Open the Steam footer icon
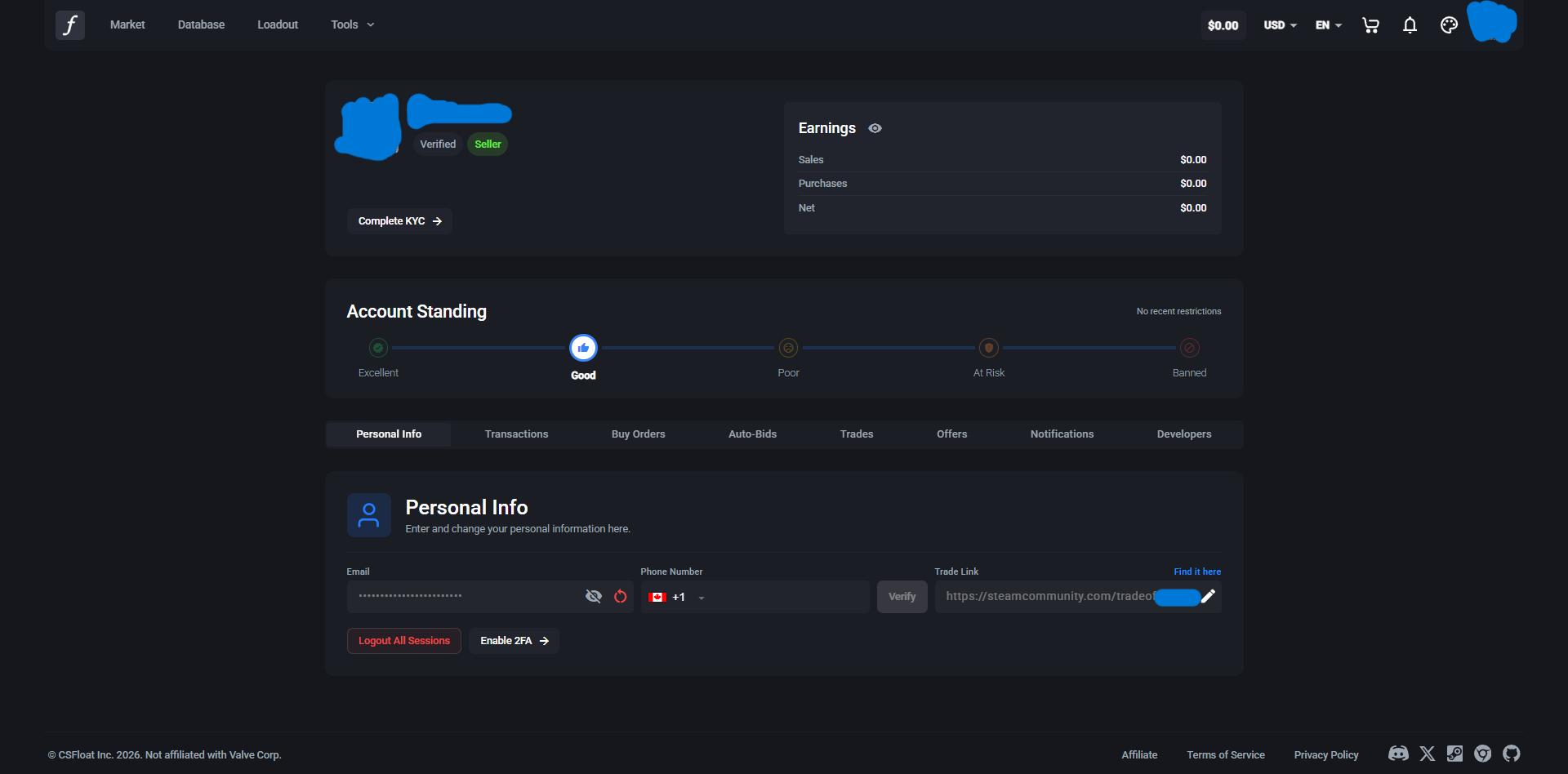The width and height of the screenshot is (1568, 774). click(x=1454, y=754)
